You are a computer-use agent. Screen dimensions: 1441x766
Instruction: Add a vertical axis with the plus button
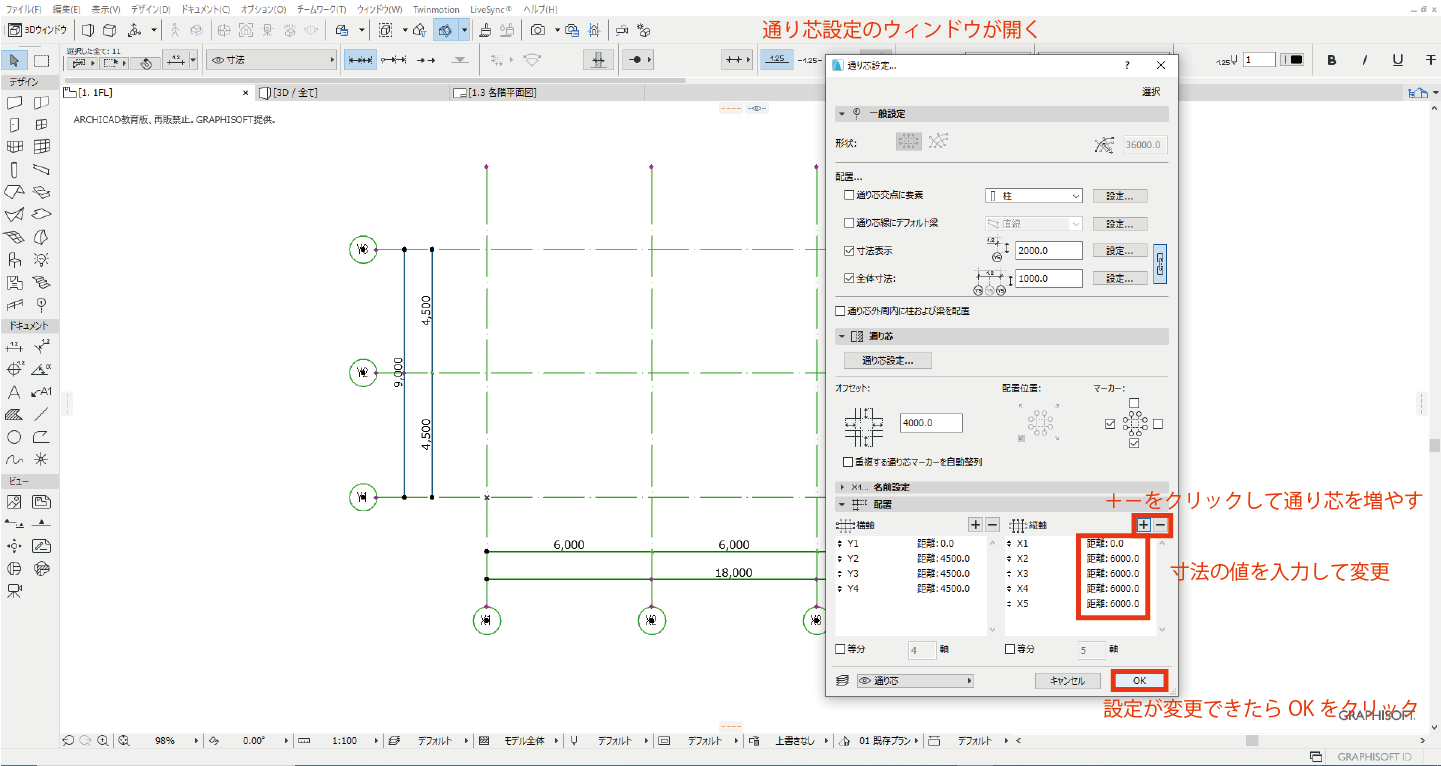[x=1142, y=525]
